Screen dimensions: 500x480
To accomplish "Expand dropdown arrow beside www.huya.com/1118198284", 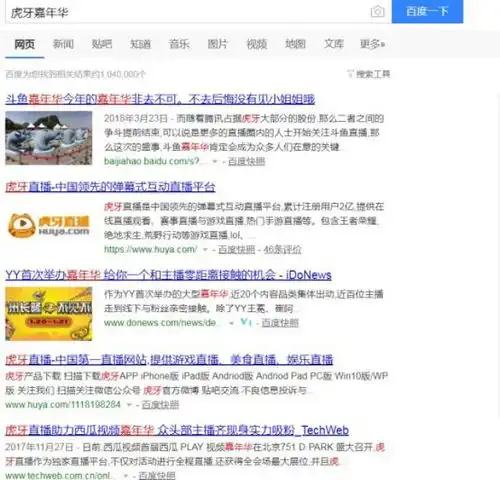I will 129,405.
